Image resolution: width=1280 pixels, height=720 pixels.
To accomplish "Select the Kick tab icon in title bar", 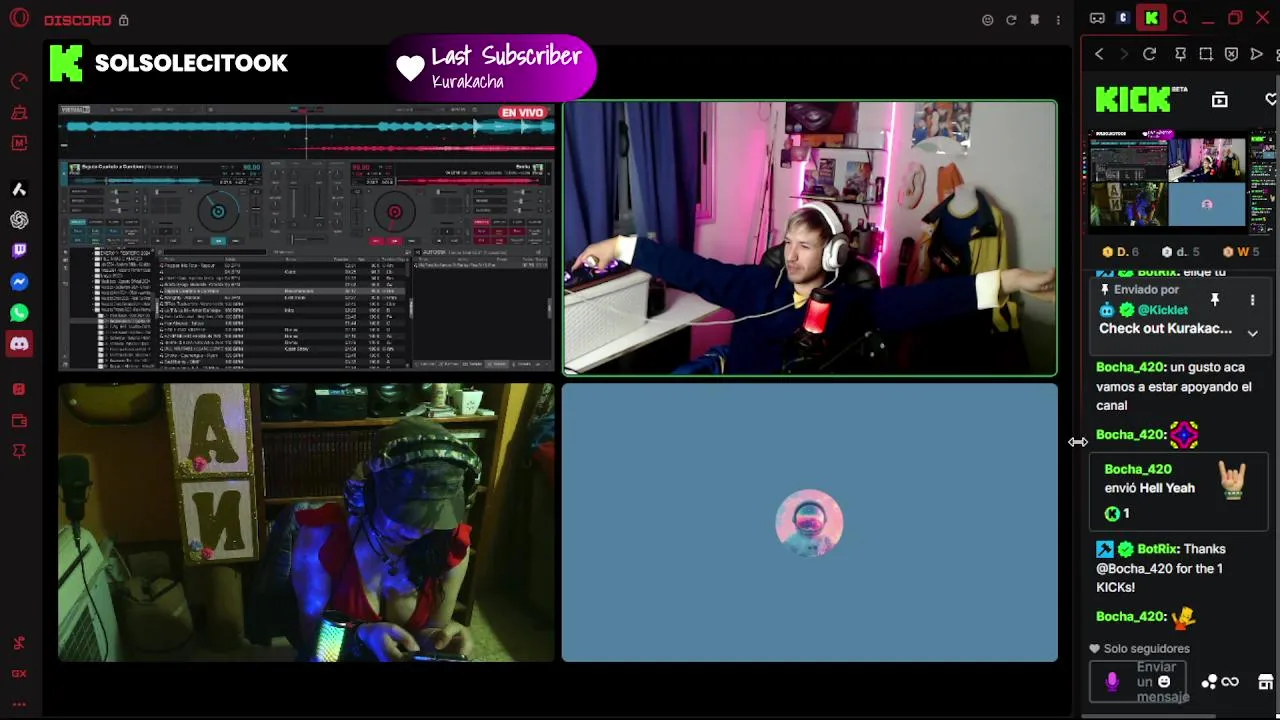I will click(x=1152, y=18).
